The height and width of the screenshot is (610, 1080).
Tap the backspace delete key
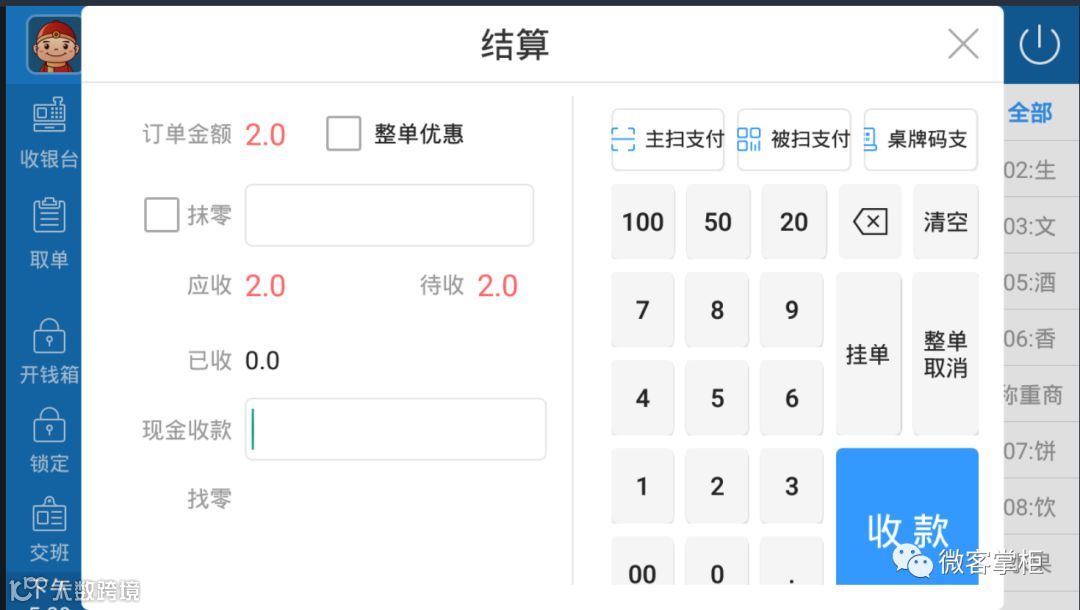(x=870, y=222)
